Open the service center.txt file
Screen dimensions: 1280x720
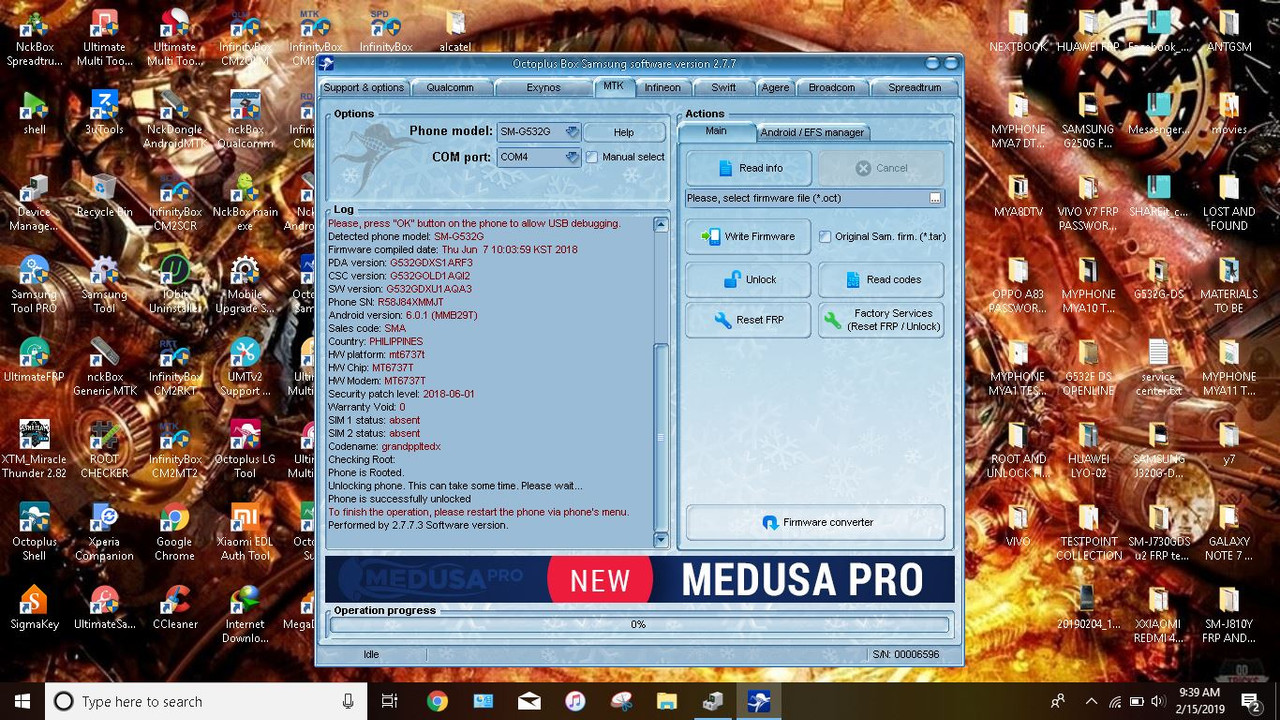click(1158, 365)
